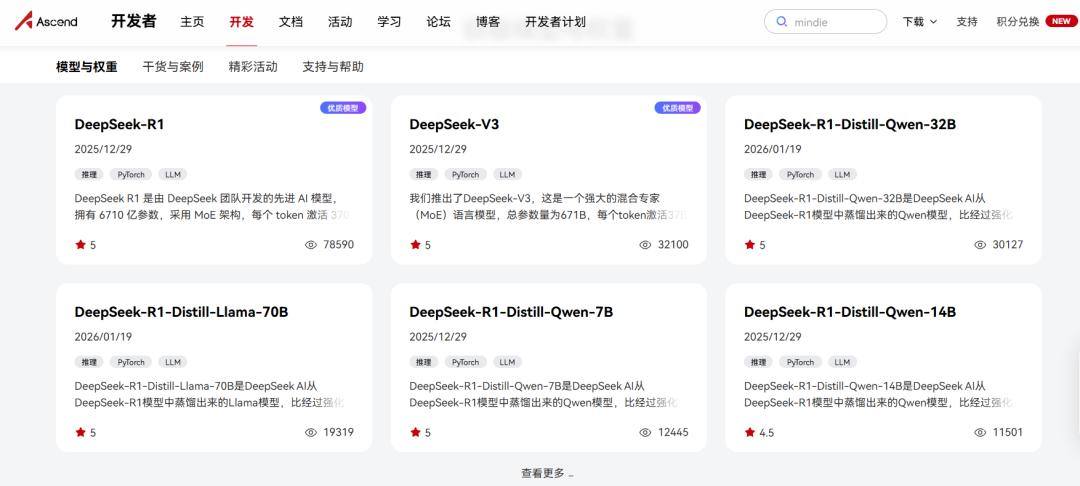
Task: Click the eye icon on DeepSeek-R1-Distill-Llama-70B card
Action: (310, 433)
